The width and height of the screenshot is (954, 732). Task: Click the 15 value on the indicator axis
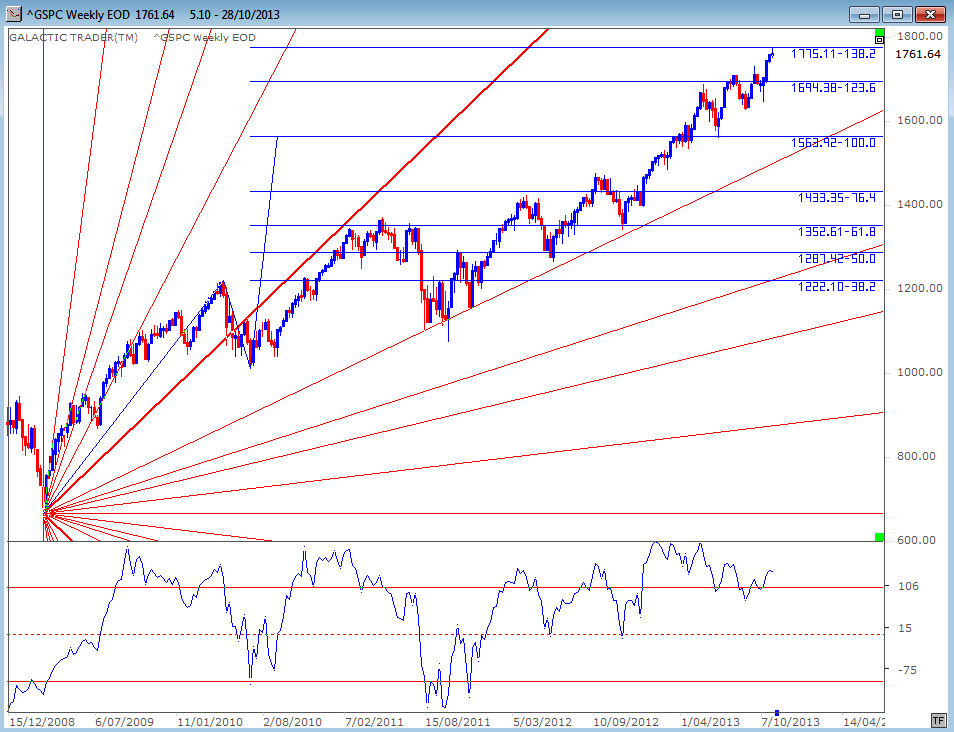[905, 628]
